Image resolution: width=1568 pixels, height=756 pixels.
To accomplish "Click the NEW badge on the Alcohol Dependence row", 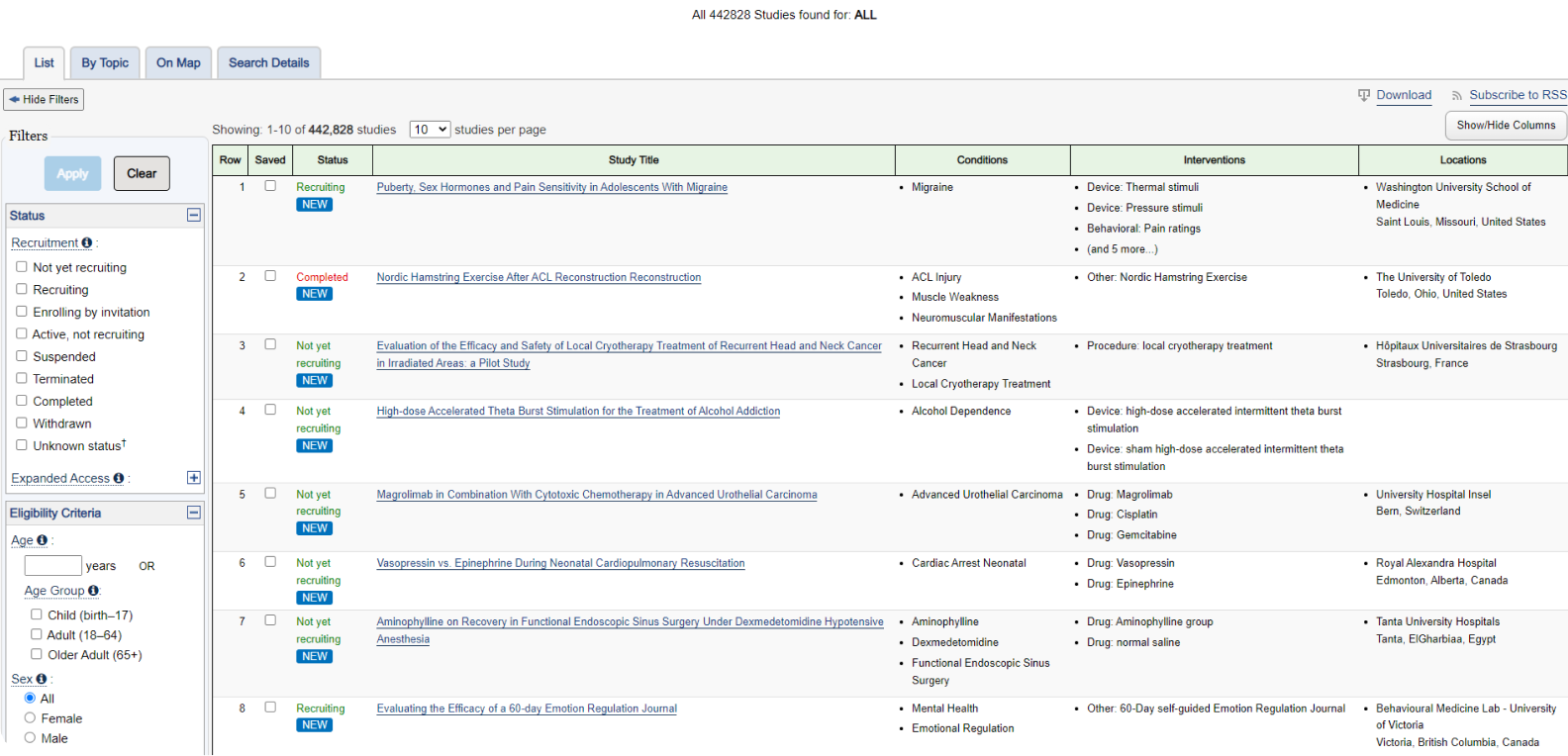I will click(x=315, y=446).
